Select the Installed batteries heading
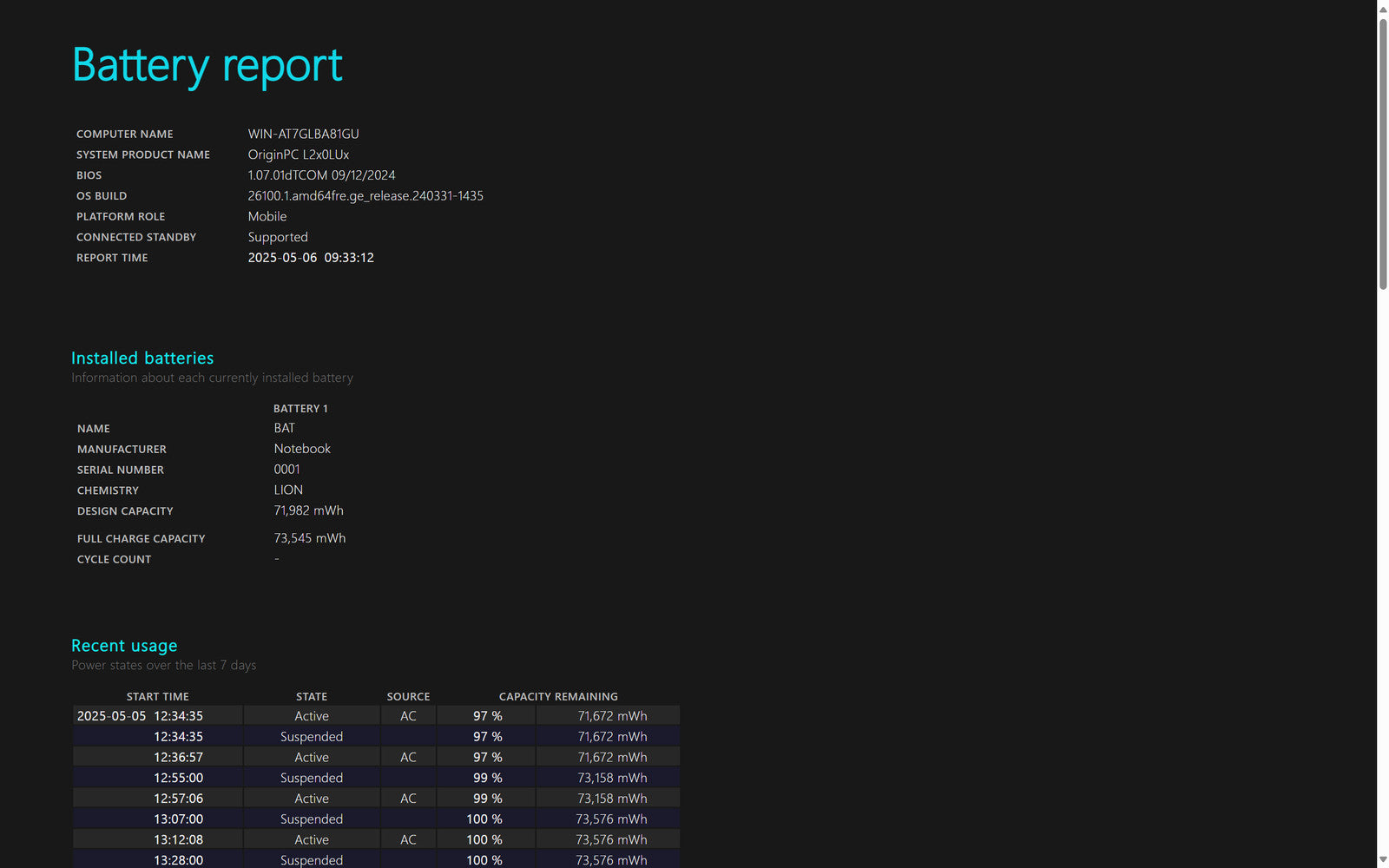The height and width of the screenshot is (868, 1389). [x=142, y=358]
